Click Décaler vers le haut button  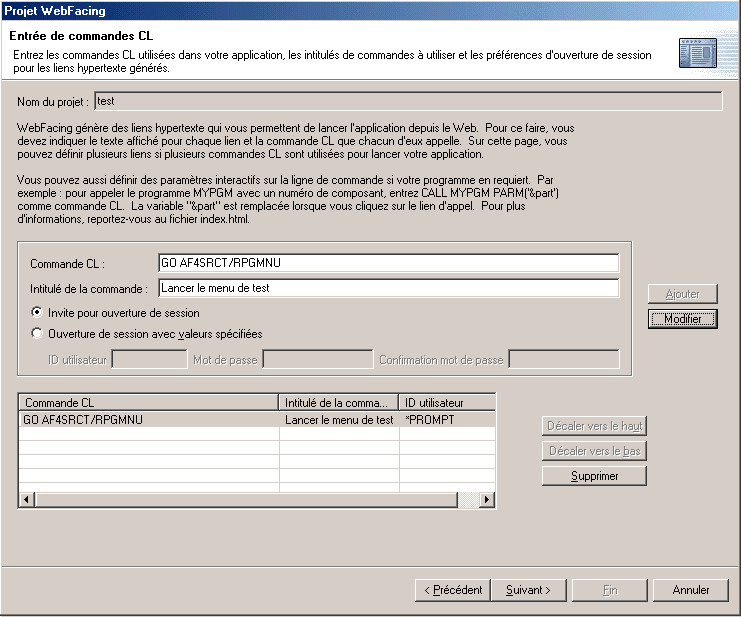pos(594,426)
